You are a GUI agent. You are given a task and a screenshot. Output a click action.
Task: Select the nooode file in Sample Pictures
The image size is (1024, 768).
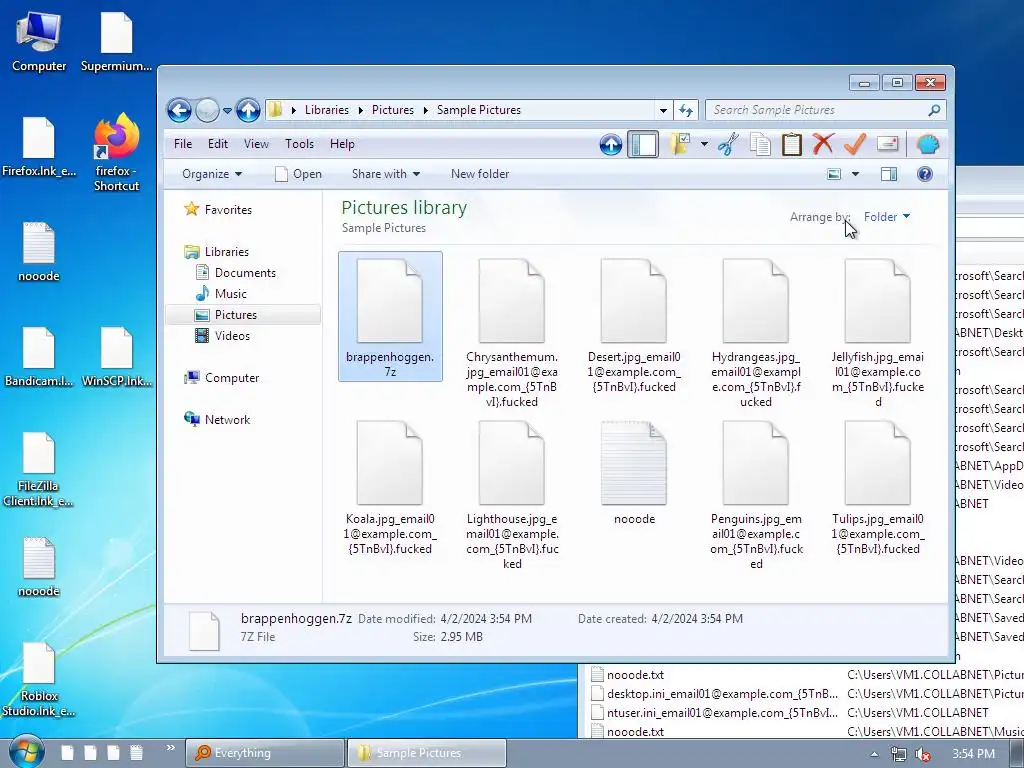[634, 472]
